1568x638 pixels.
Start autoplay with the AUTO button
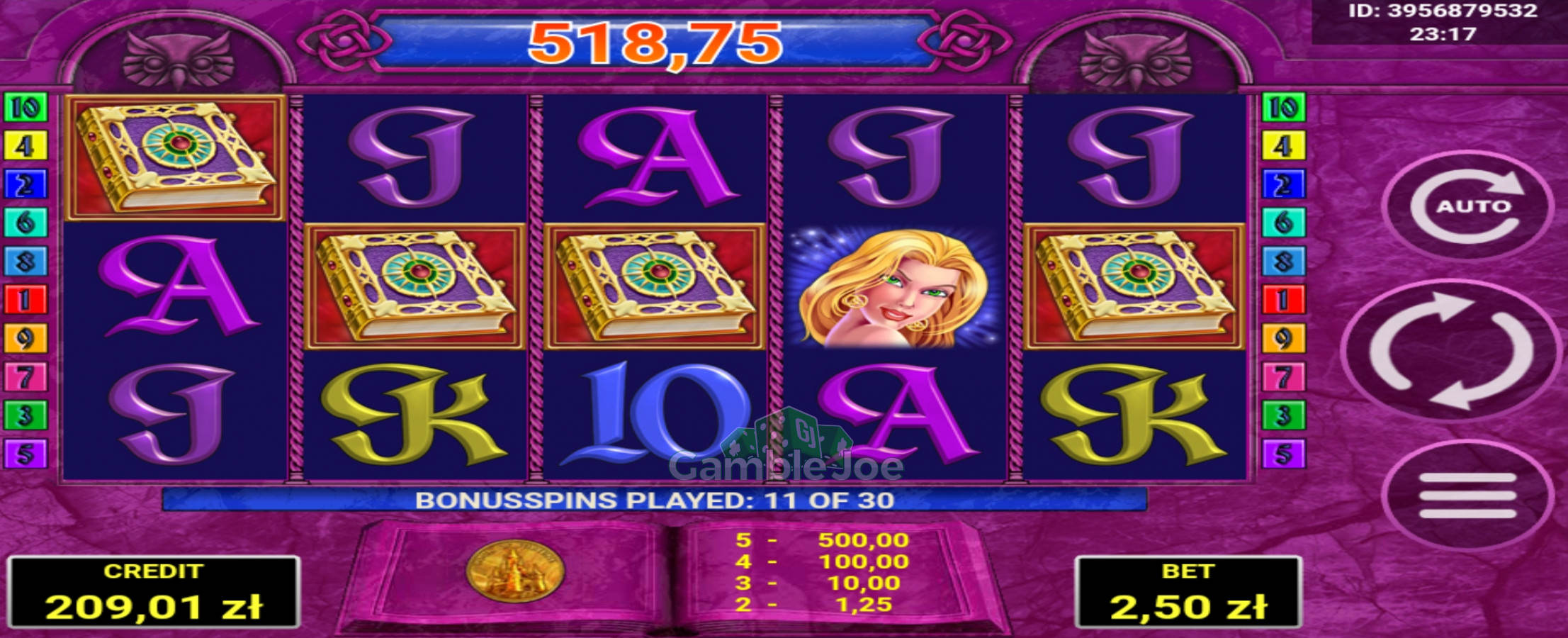point(1468,206)
